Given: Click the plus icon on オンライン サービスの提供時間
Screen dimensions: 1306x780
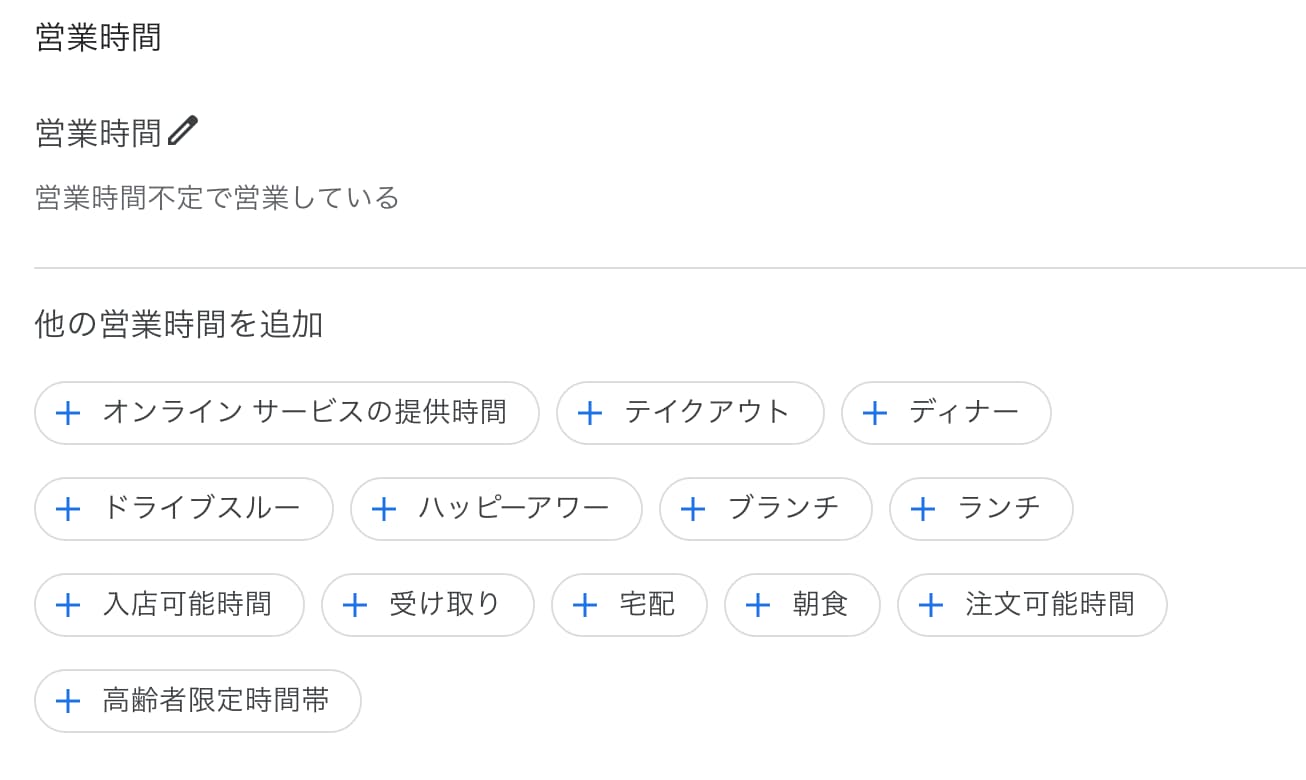Looking at the screenshot, I should click(x=68, y=413).
